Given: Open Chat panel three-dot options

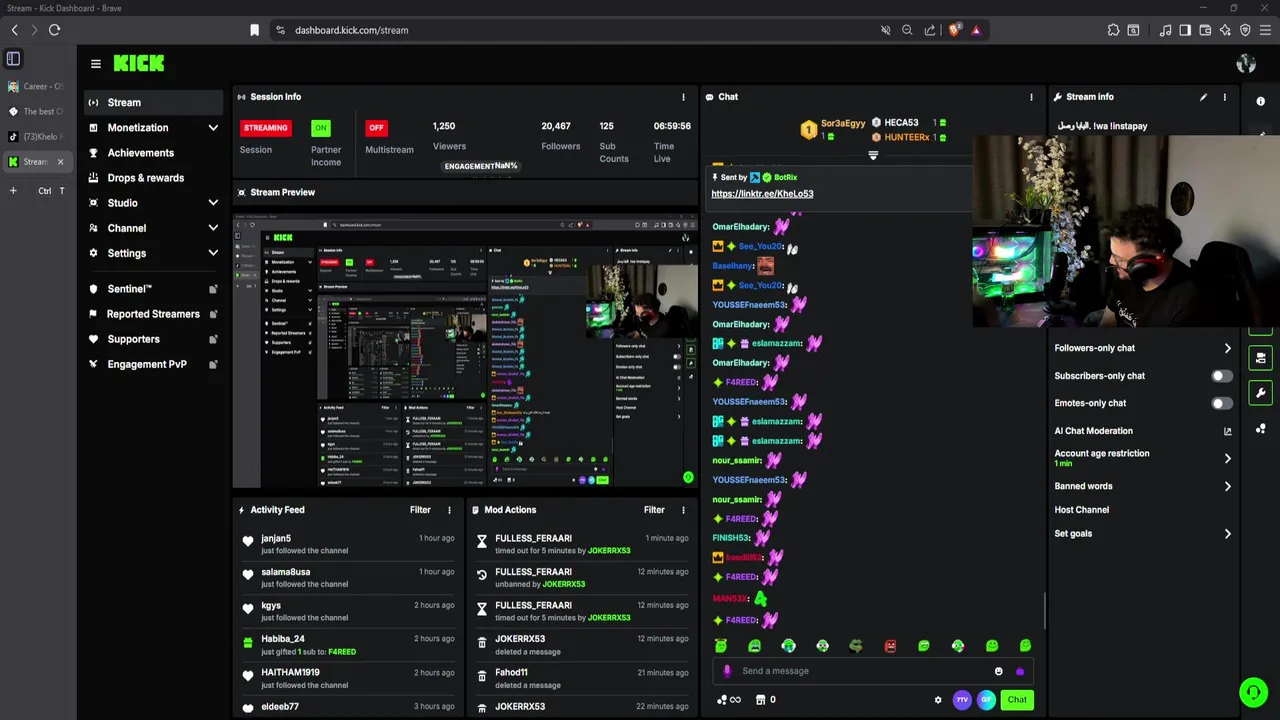Looking at the screenshot, I should coord(1031,97).
